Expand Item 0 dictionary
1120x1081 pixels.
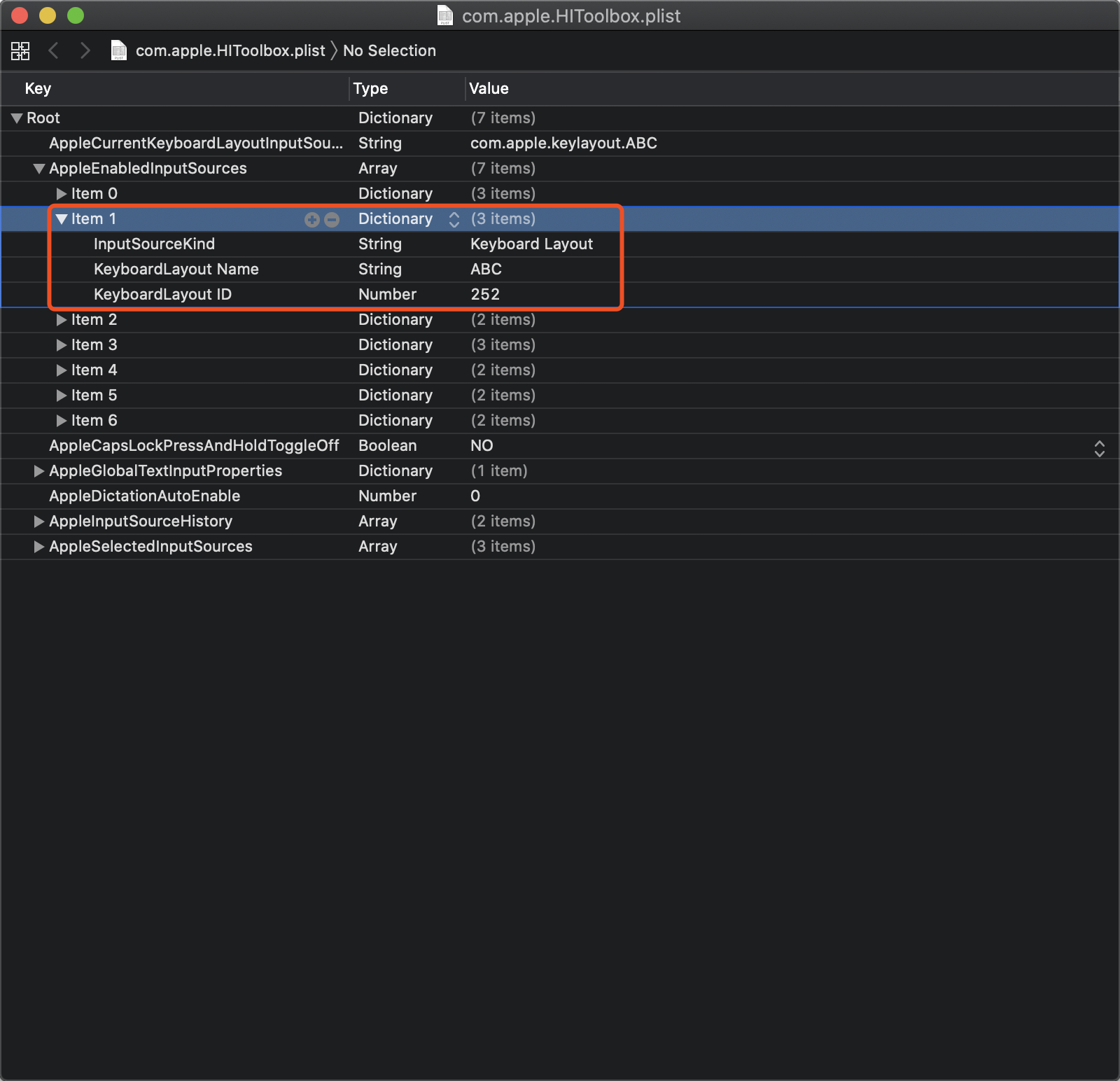point(62,194)
